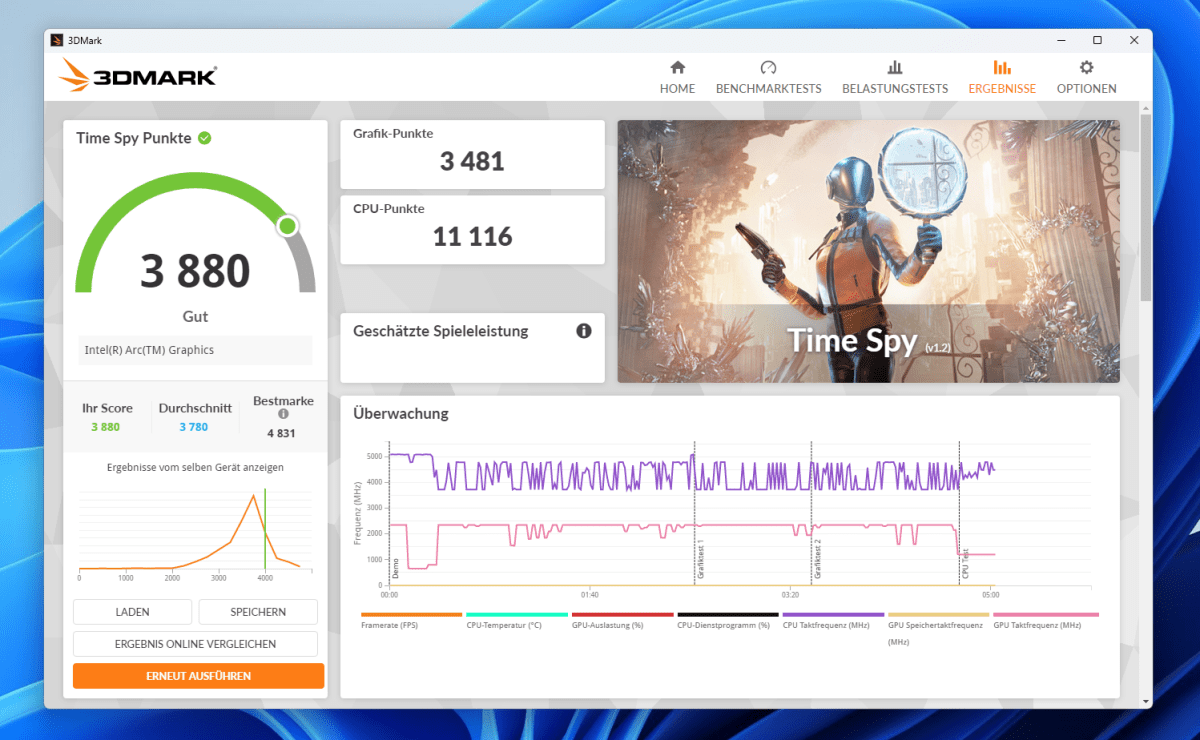This screenshot has width=1200, height=740.
Task: Click ERNEUT AUSFÜHREN to rerun the benchmark
Action: point(198,676)
